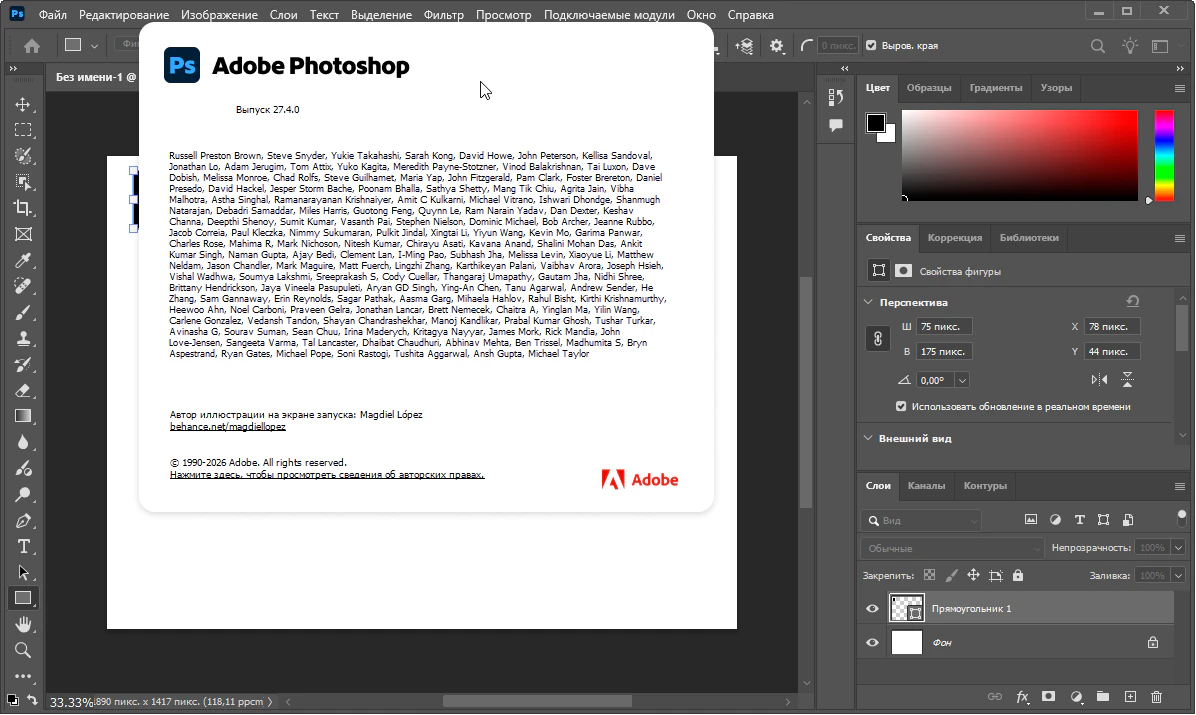Hide the Прямоугольник 1 layer
The width and height of the screenshot is (1196, 715).
pyautogui.click(x=872, y=609)
